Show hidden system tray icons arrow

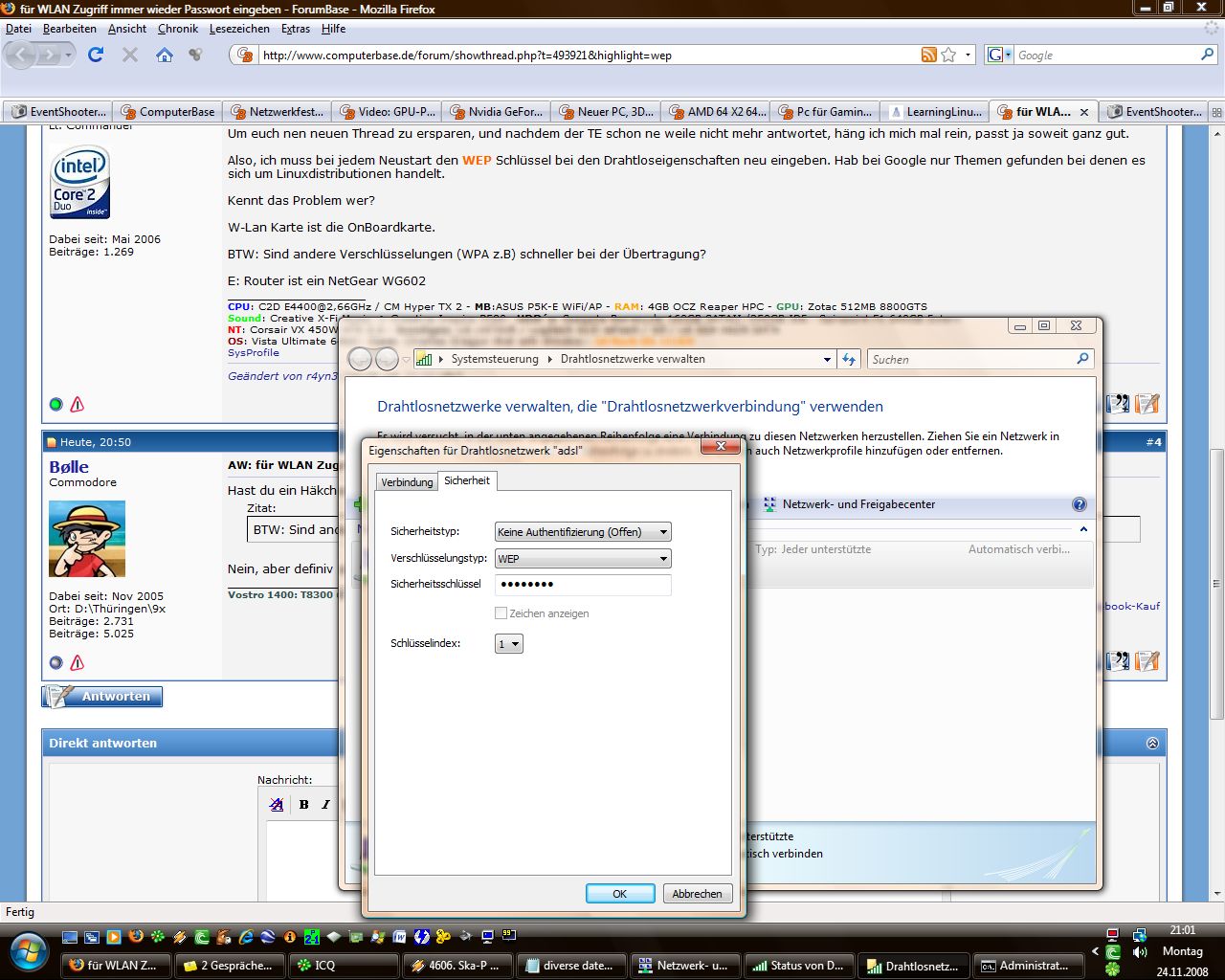click(x=1095, y=952)
